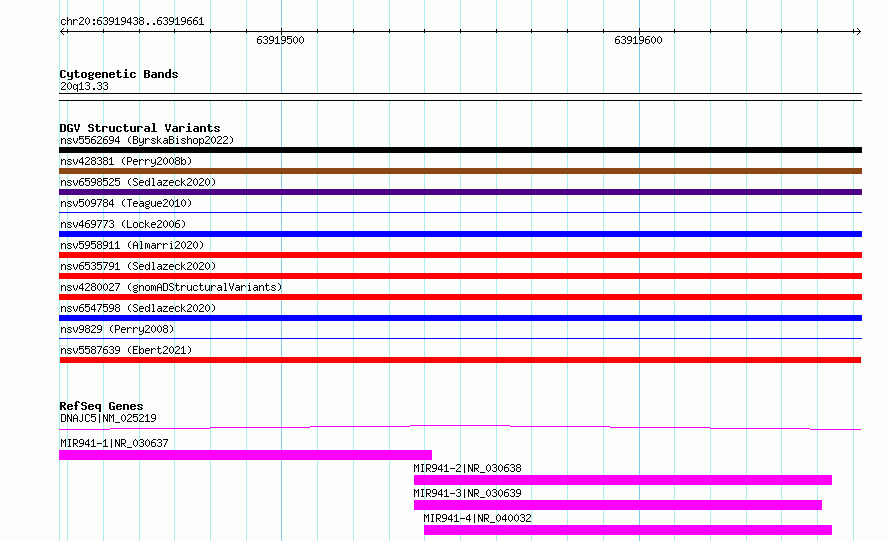Screen dimensions: 890x541
Task: Click the red nsv6535791 variant bar
Action: point(460,276)
